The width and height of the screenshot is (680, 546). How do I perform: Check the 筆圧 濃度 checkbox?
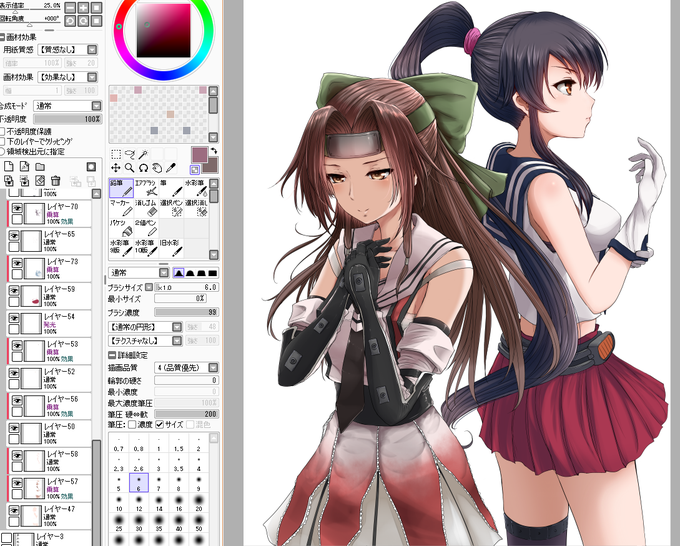coord(132,425)
